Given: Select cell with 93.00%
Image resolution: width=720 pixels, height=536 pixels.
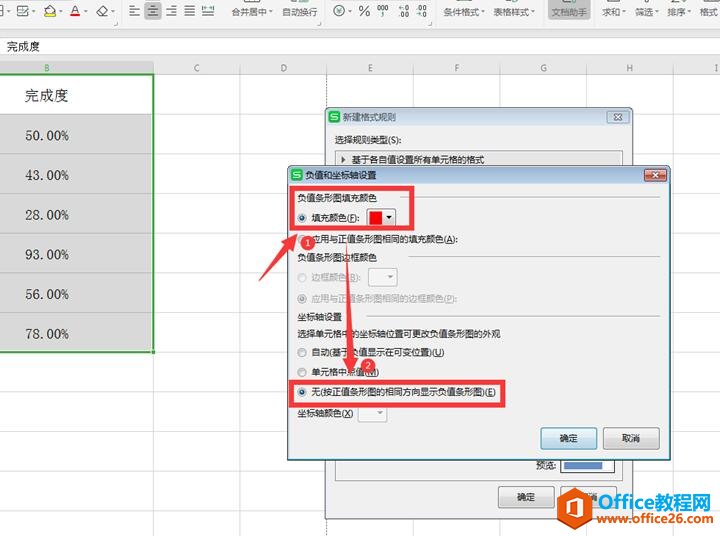Looking at the screenshot, I should point(76,254).
